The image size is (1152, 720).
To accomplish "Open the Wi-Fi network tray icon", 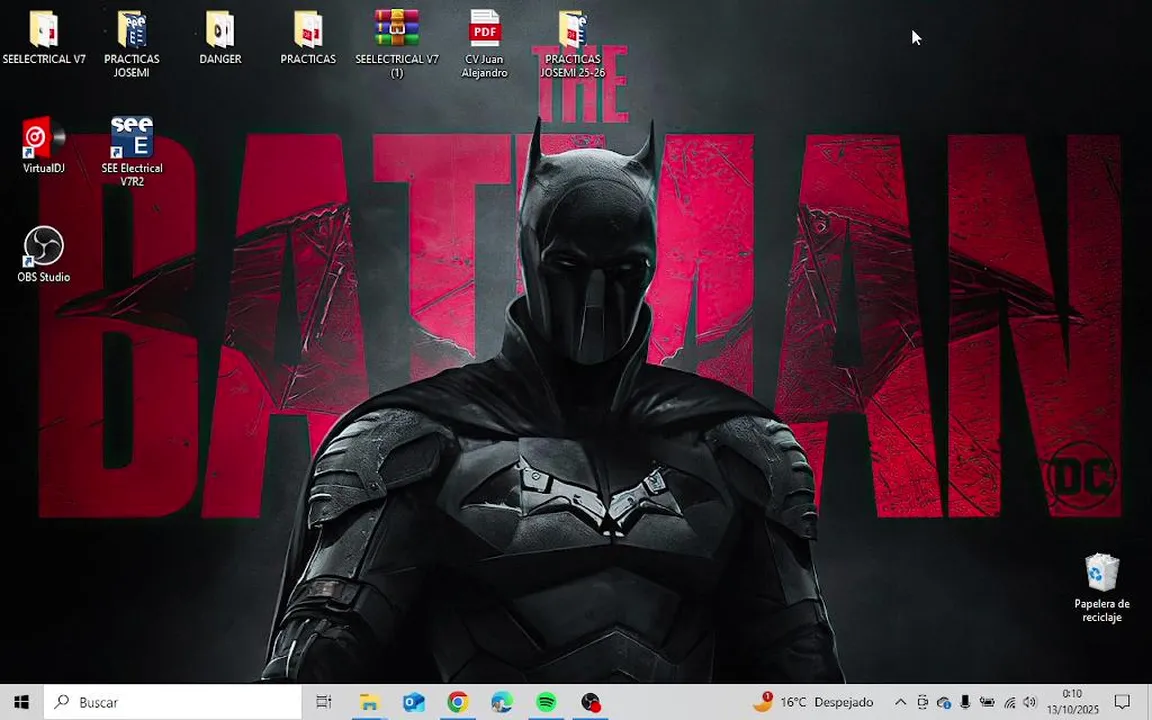I will [1009, 702].
